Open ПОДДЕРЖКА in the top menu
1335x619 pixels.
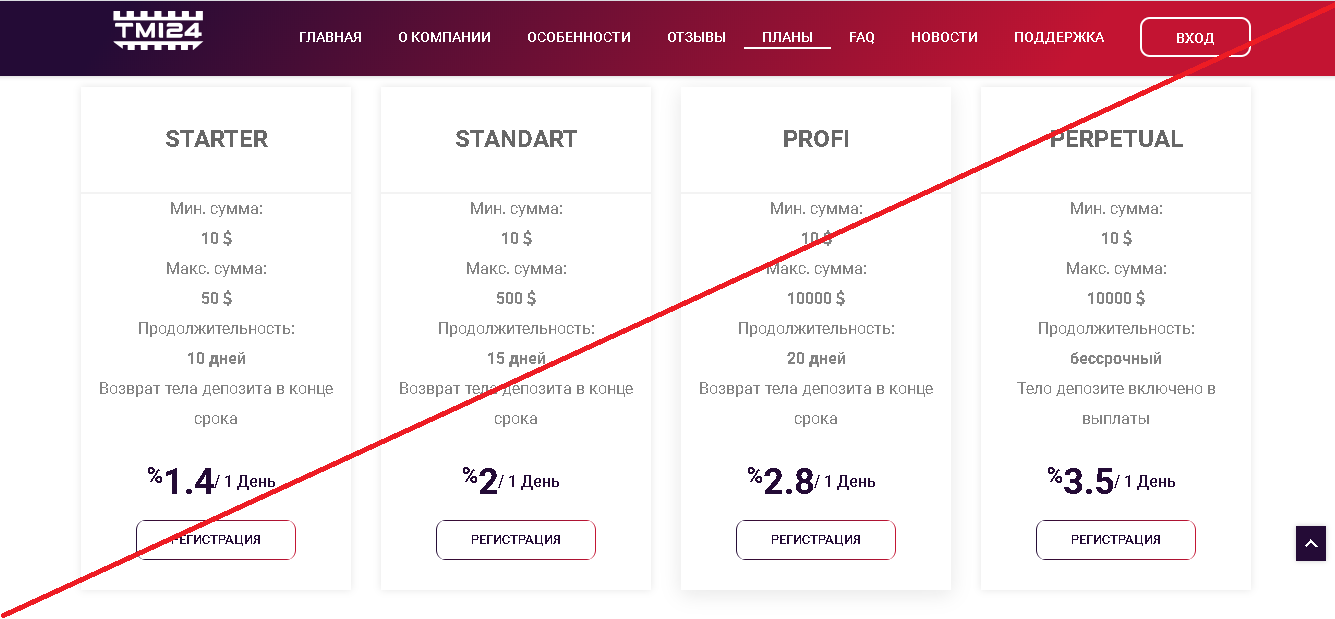click(x=1059, y=37)
